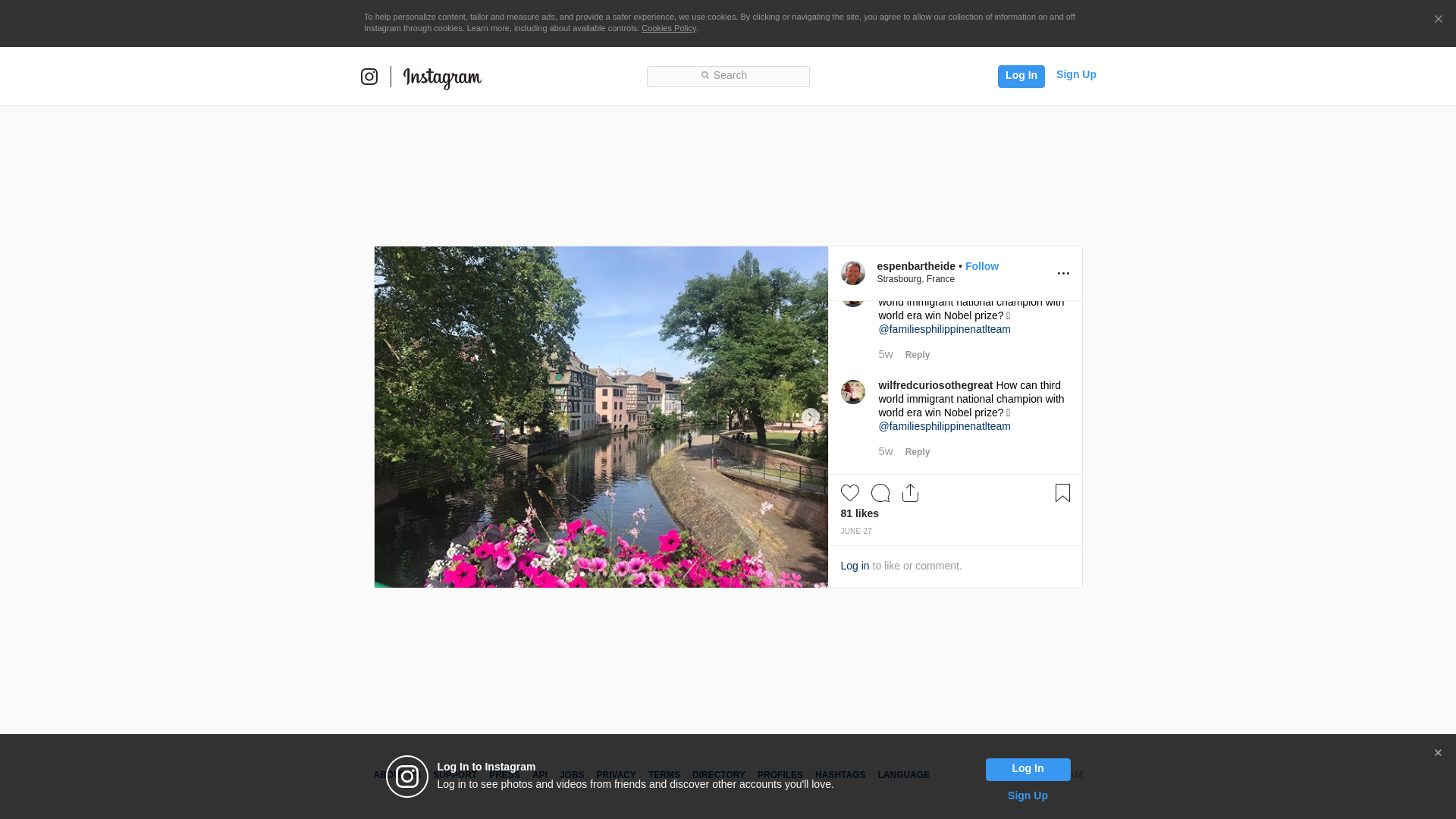This screenshot has width=1456, height=819.
Task: Share the post via share icon
Action: (910, 493)
